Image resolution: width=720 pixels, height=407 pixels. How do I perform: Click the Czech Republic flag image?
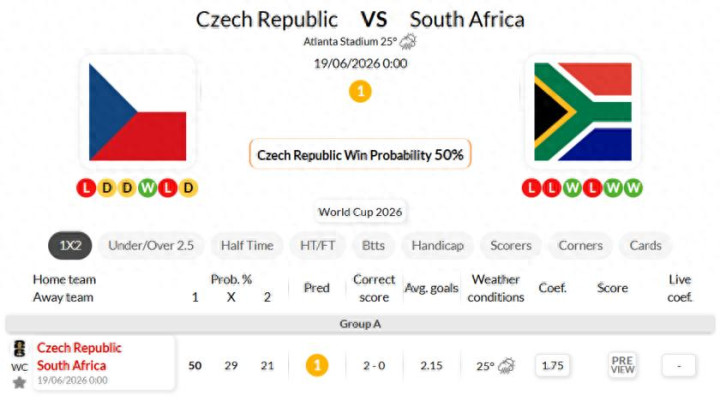(x=138, y=112)
